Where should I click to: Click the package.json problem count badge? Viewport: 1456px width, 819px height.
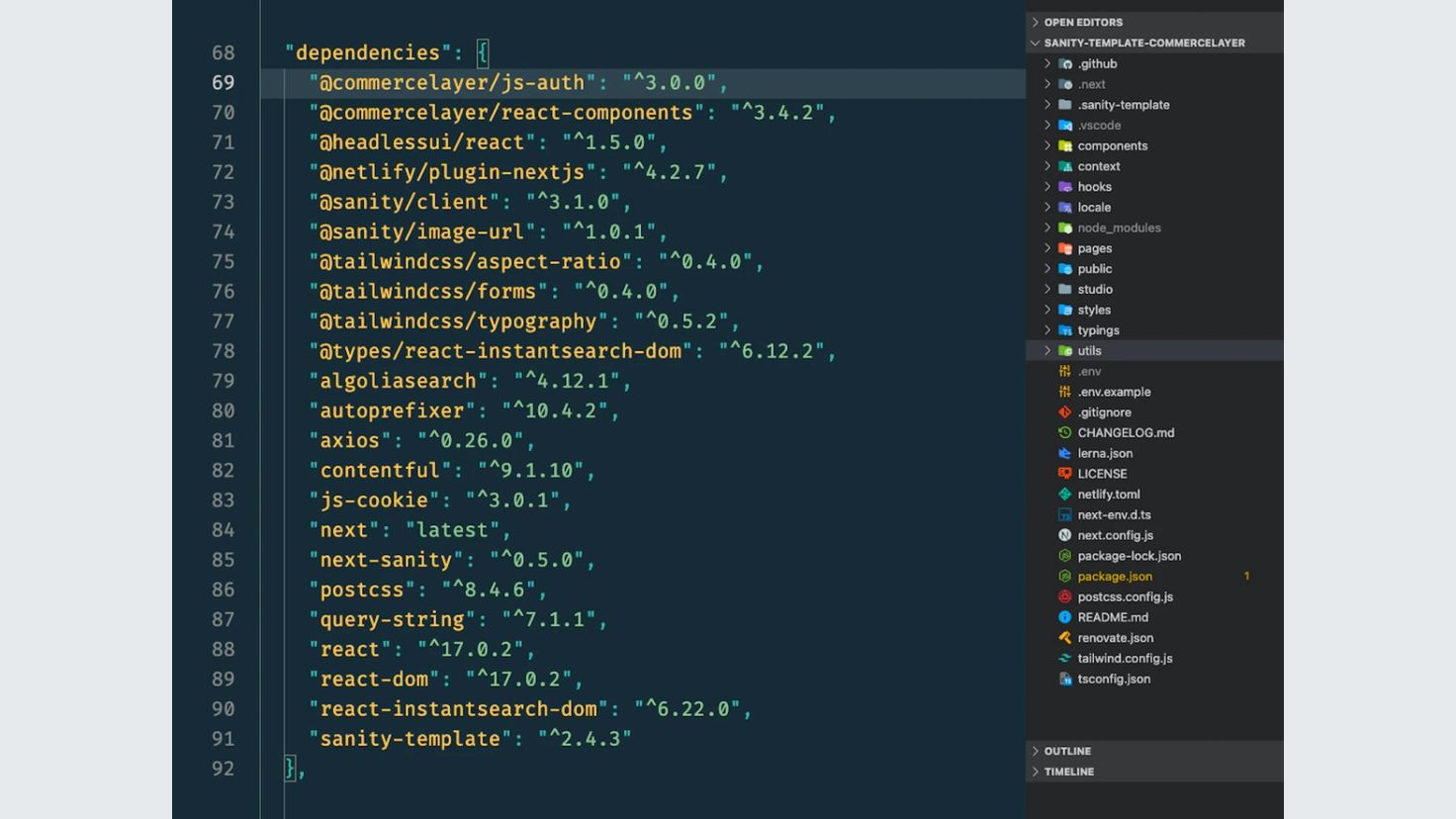click(1246, 577)
